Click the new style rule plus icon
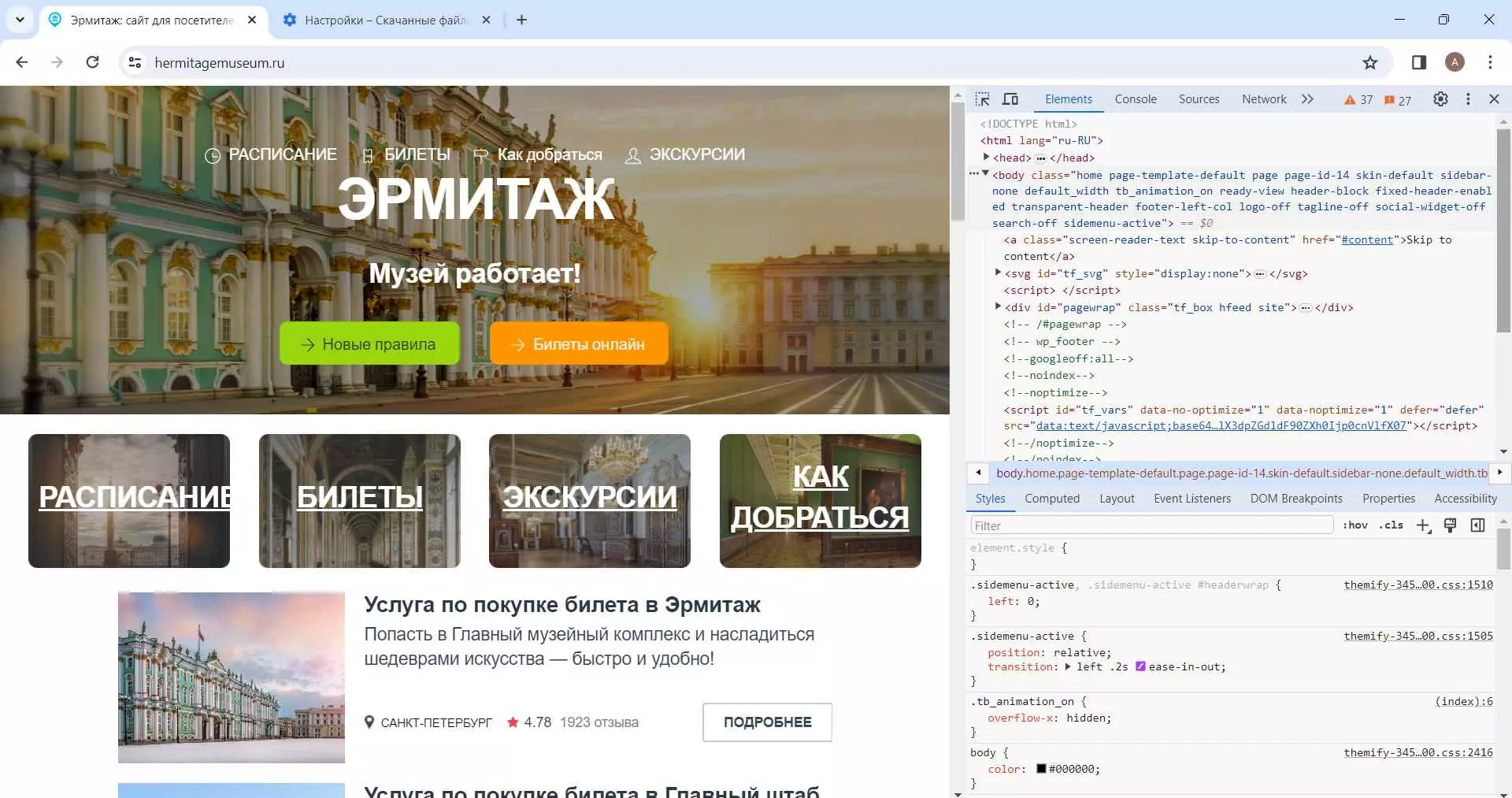Screen dimensions: 1512x798 click(1423, 525)
